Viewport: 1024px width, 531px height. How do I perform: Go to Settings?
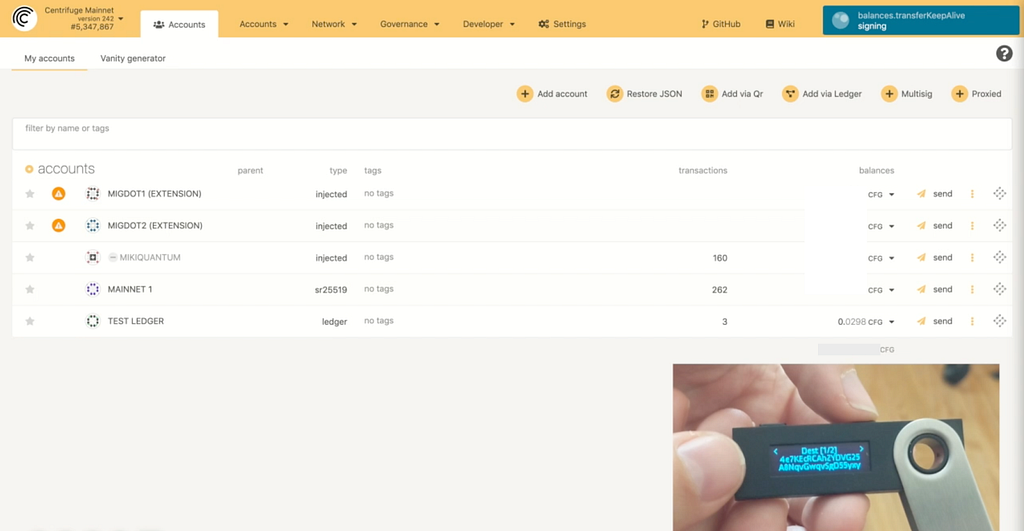click(562, 24)
